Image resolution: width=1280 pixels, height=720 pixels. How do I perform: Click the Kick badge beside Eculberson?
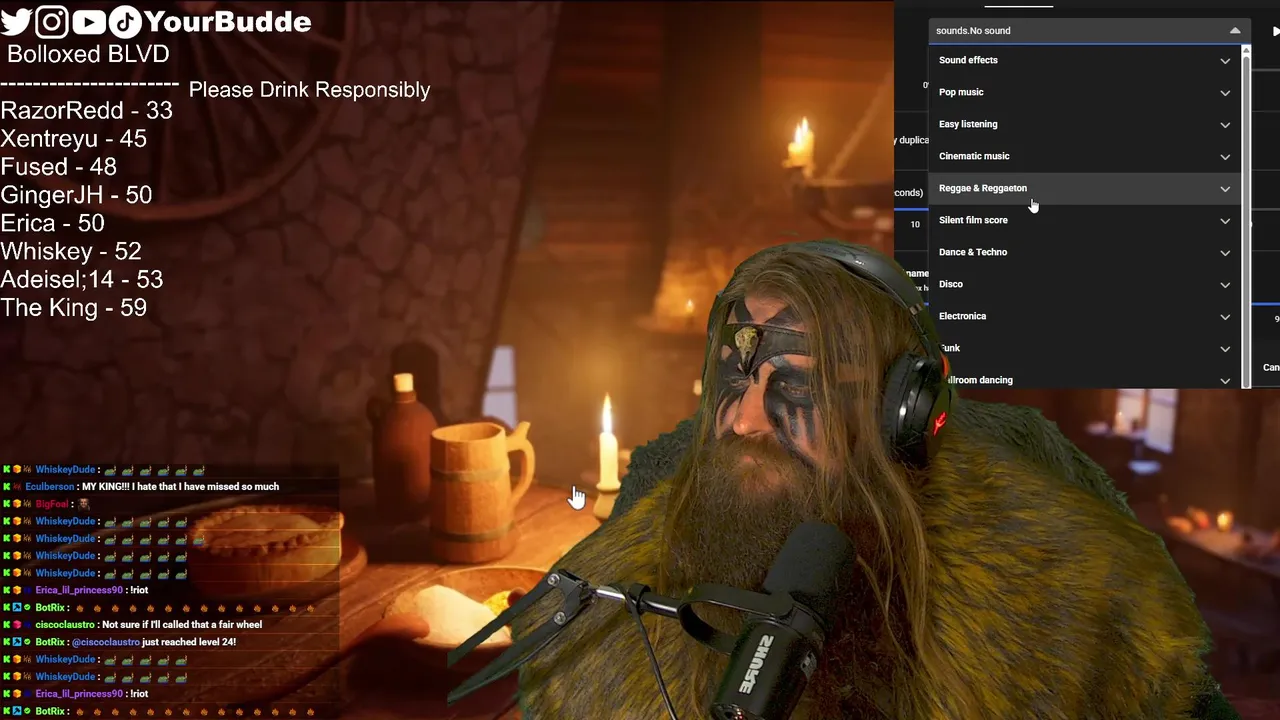tap(7, 487)
